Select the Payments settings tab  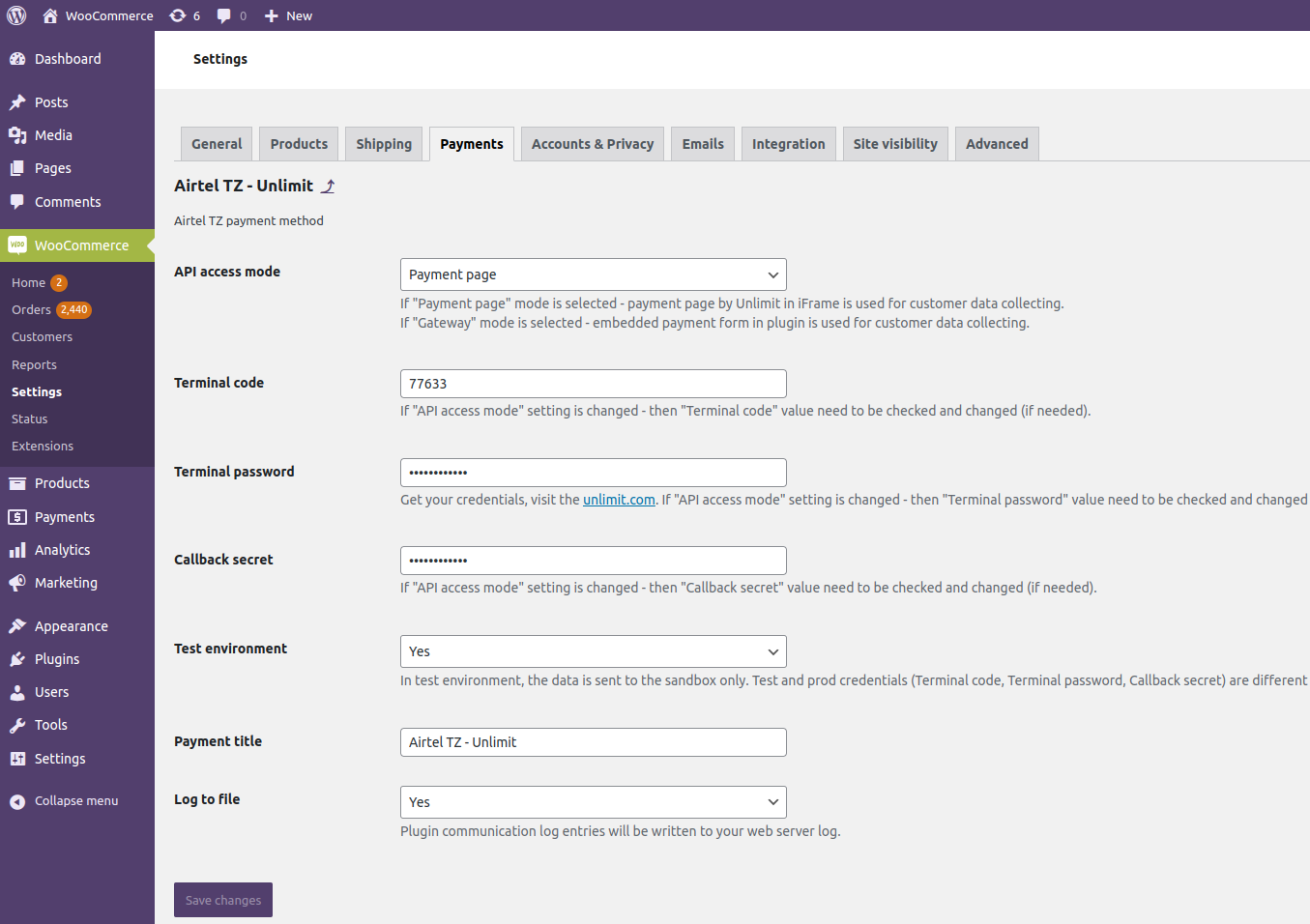[472, 144]
